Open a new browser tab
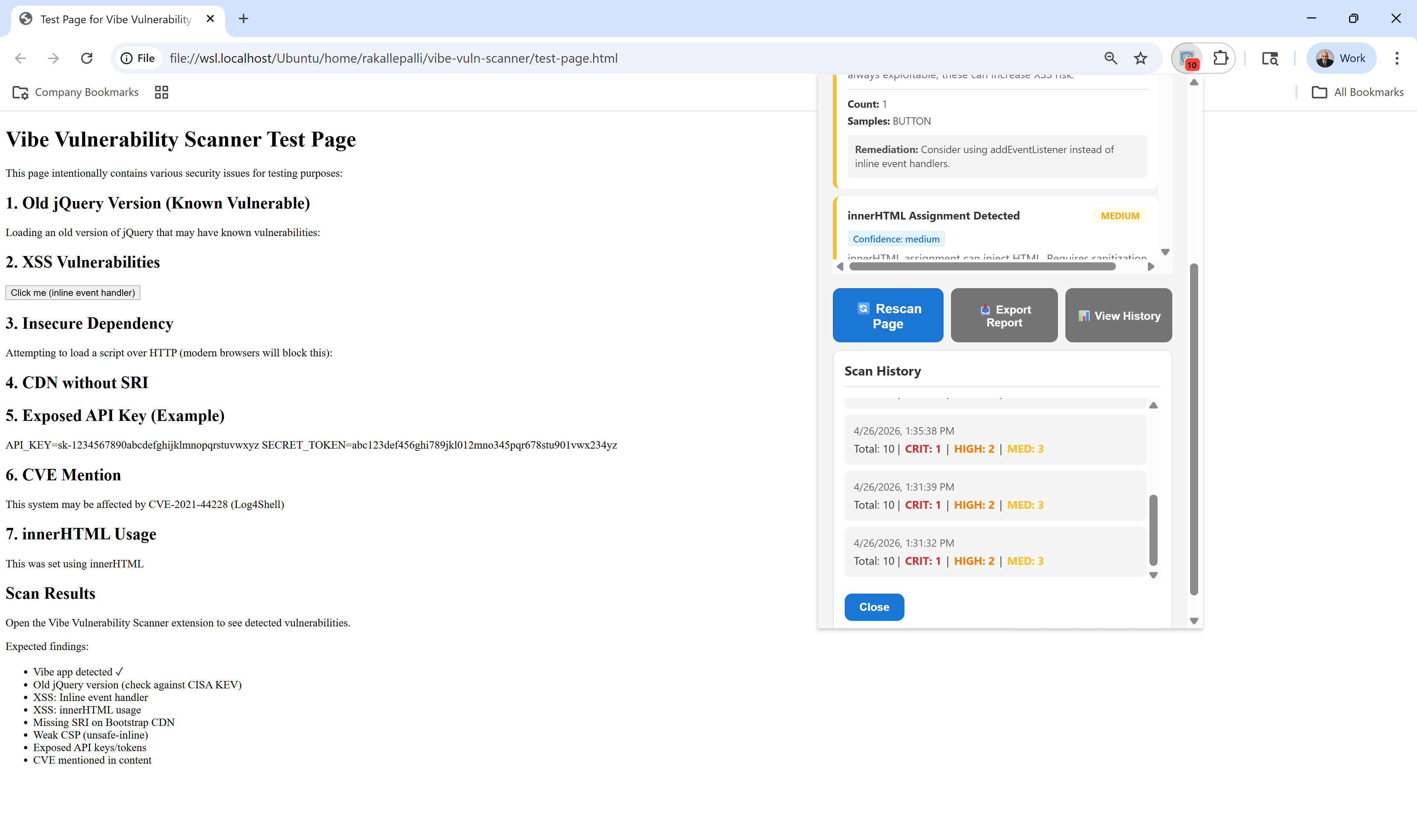This screenshot has width=1417, height=840. (x=244, y=19)
